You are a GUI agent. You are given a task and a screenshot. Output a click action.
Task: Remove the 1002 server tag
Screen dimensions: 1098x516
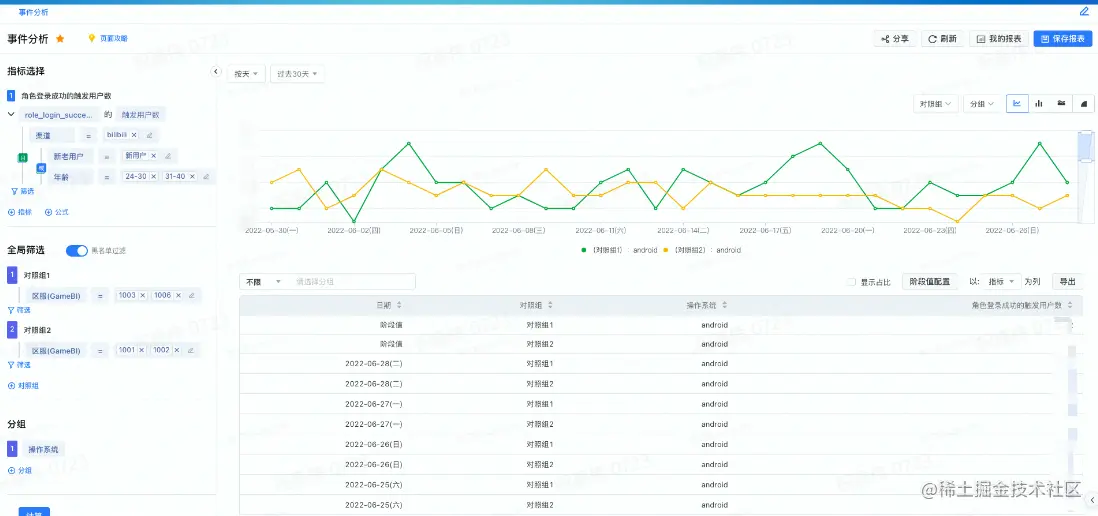pos(176,350)
